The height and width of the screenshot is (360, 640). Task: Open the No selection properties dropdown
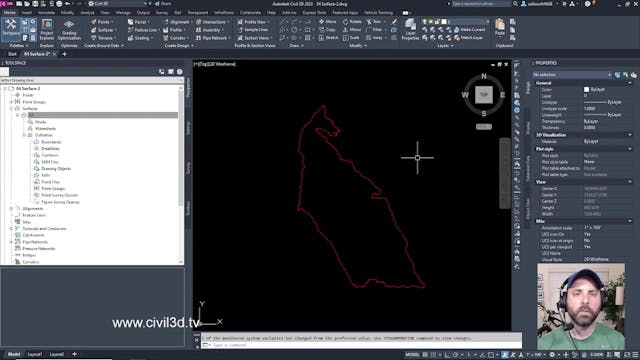(571, 75)
